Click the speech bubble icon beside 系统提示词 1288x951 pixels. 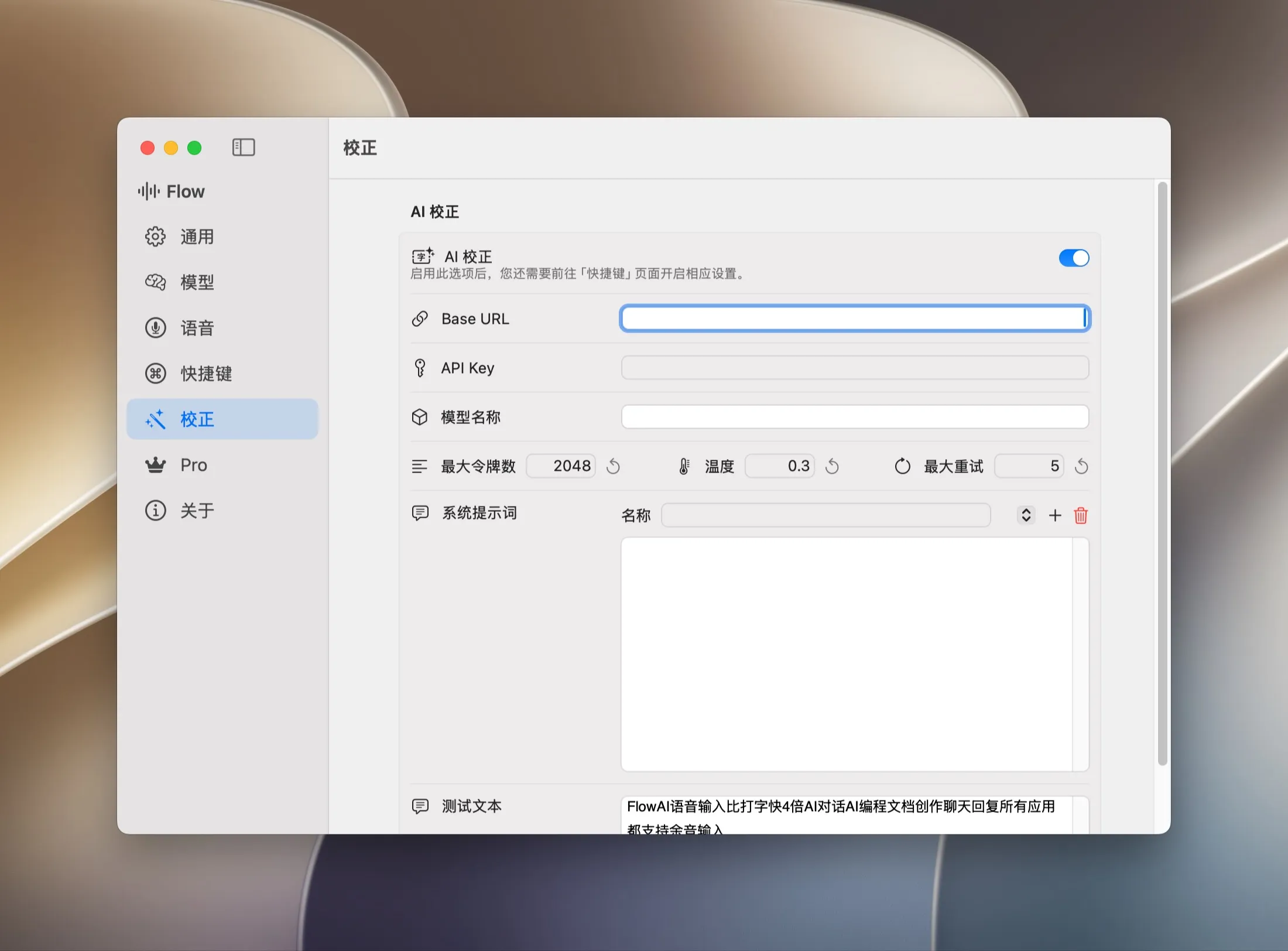tap(420, 513)
